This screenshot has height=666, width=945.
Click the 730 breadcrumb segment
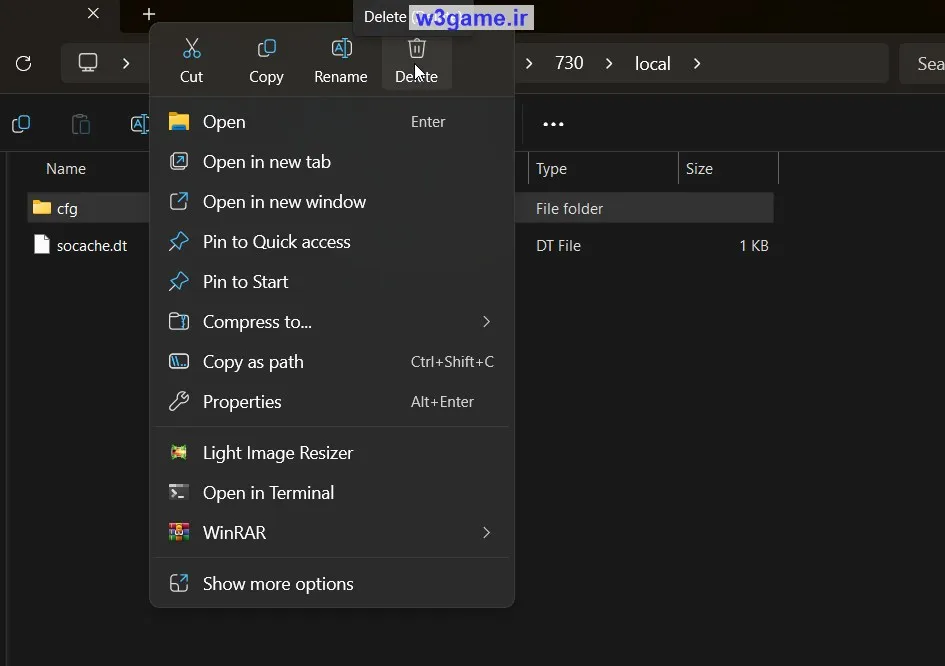(569, 63)
